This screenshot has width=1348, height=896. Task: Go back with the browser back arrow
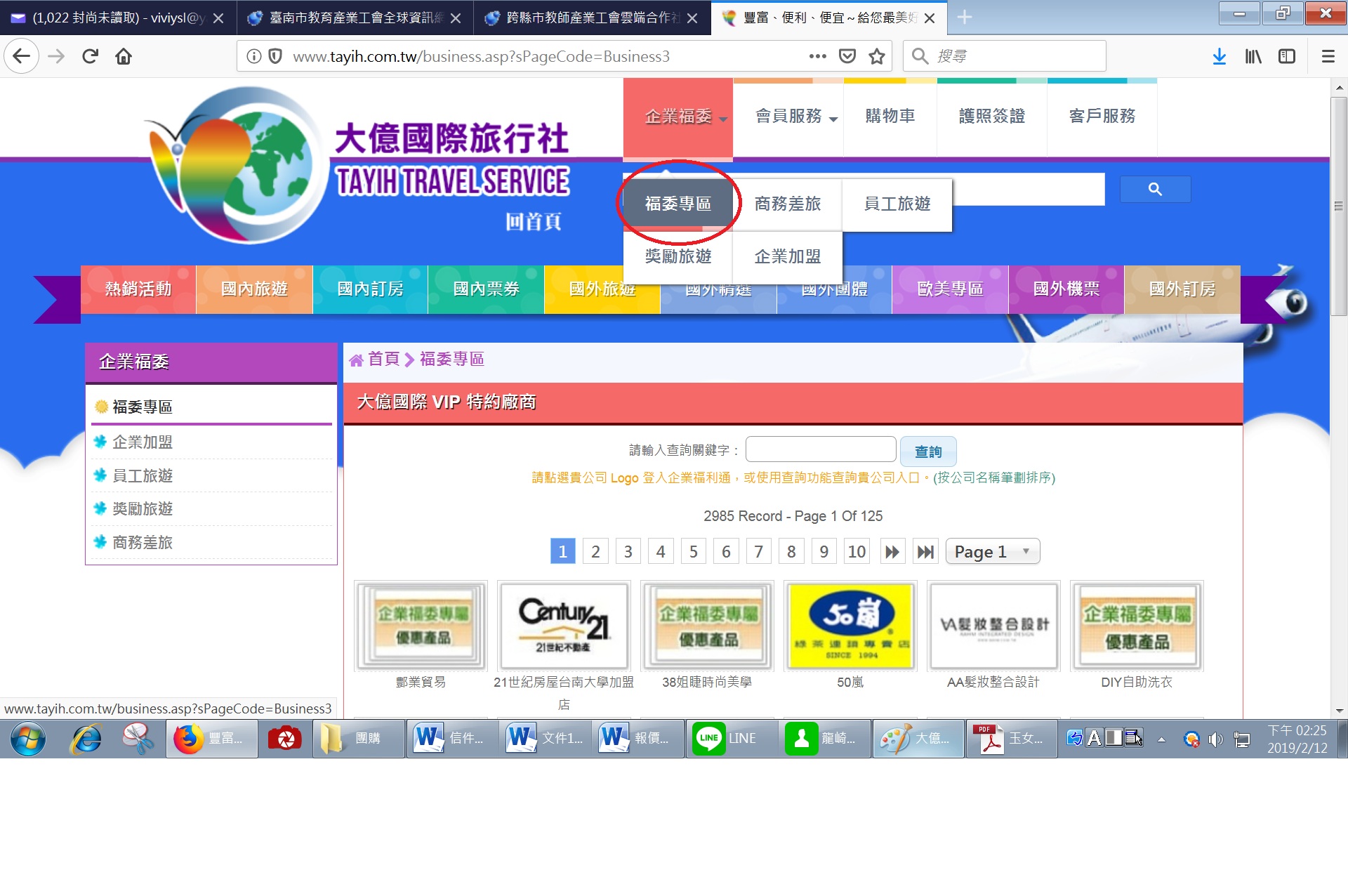22,56
